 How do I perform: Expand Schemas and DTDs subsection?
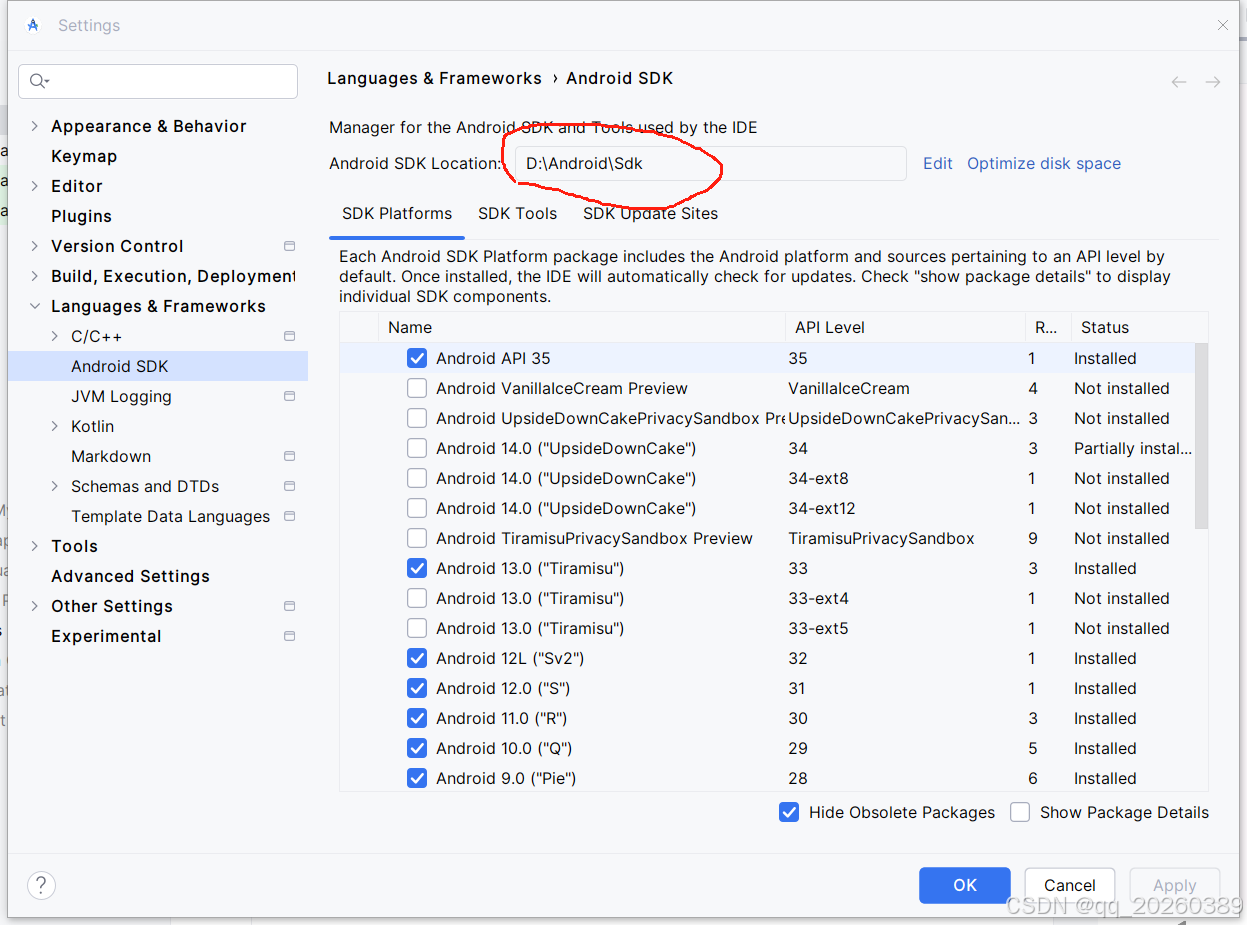[55, 486]
